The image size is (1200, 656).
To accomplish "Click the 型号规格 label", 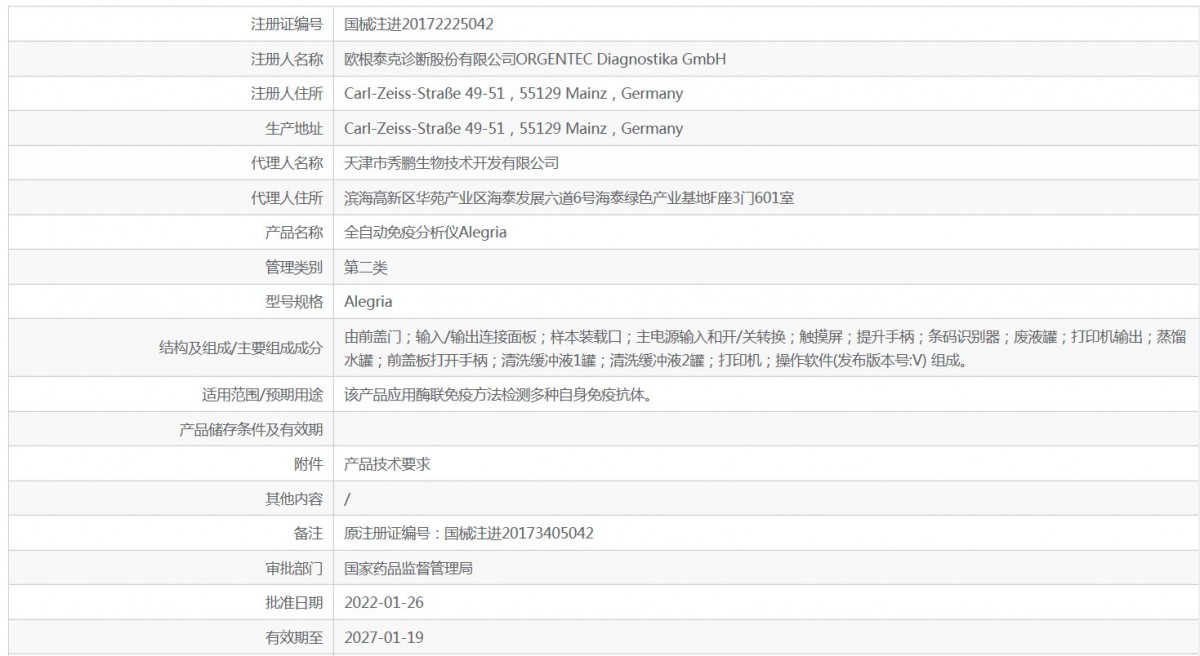I will (x=293, y=301).
